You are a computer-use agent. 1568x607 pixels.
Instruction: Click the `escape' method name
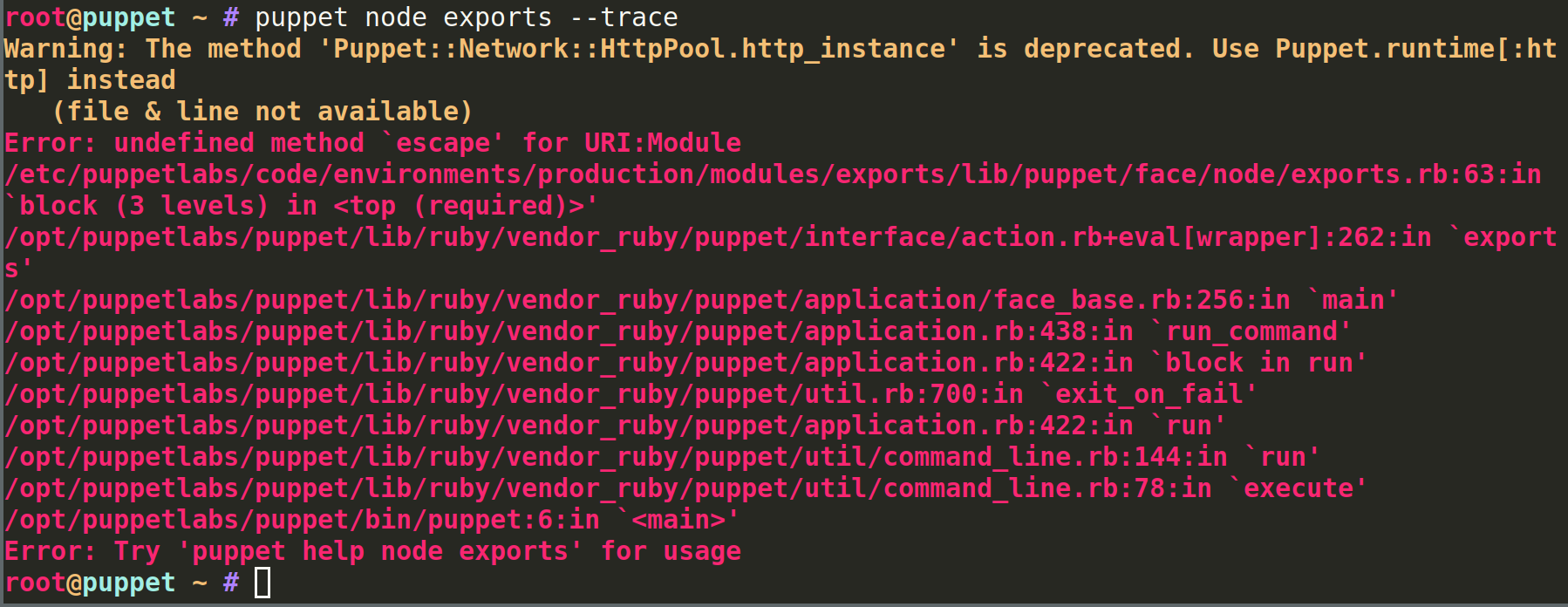tap(442, 143)
